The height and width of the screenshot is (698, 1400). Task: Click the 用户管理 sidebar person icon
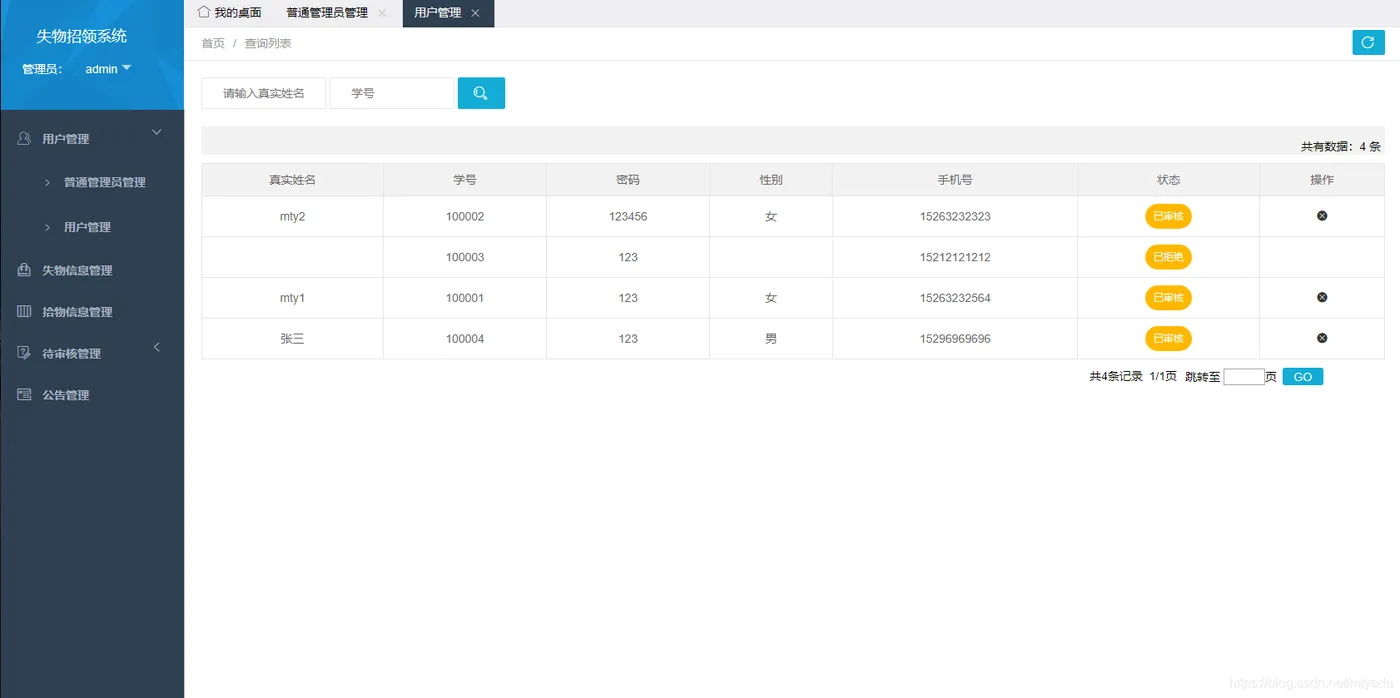[x=24, y=138]
